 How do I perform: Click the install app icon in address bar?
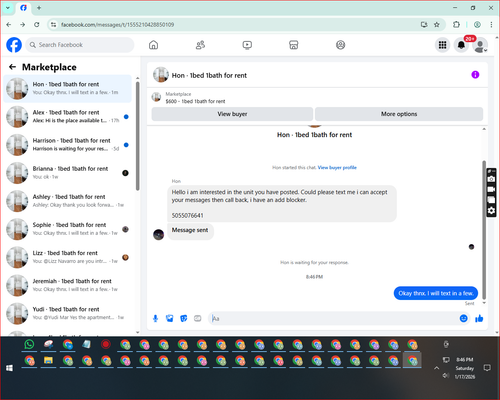[x=424, y=25]
